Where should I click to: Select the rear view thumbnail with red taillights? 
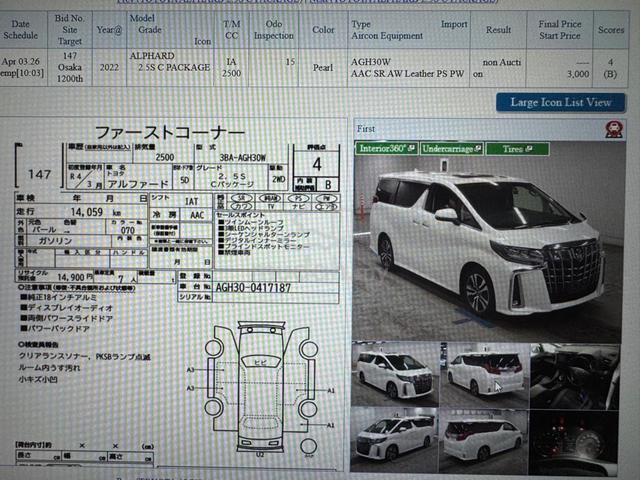click(484, 375)
